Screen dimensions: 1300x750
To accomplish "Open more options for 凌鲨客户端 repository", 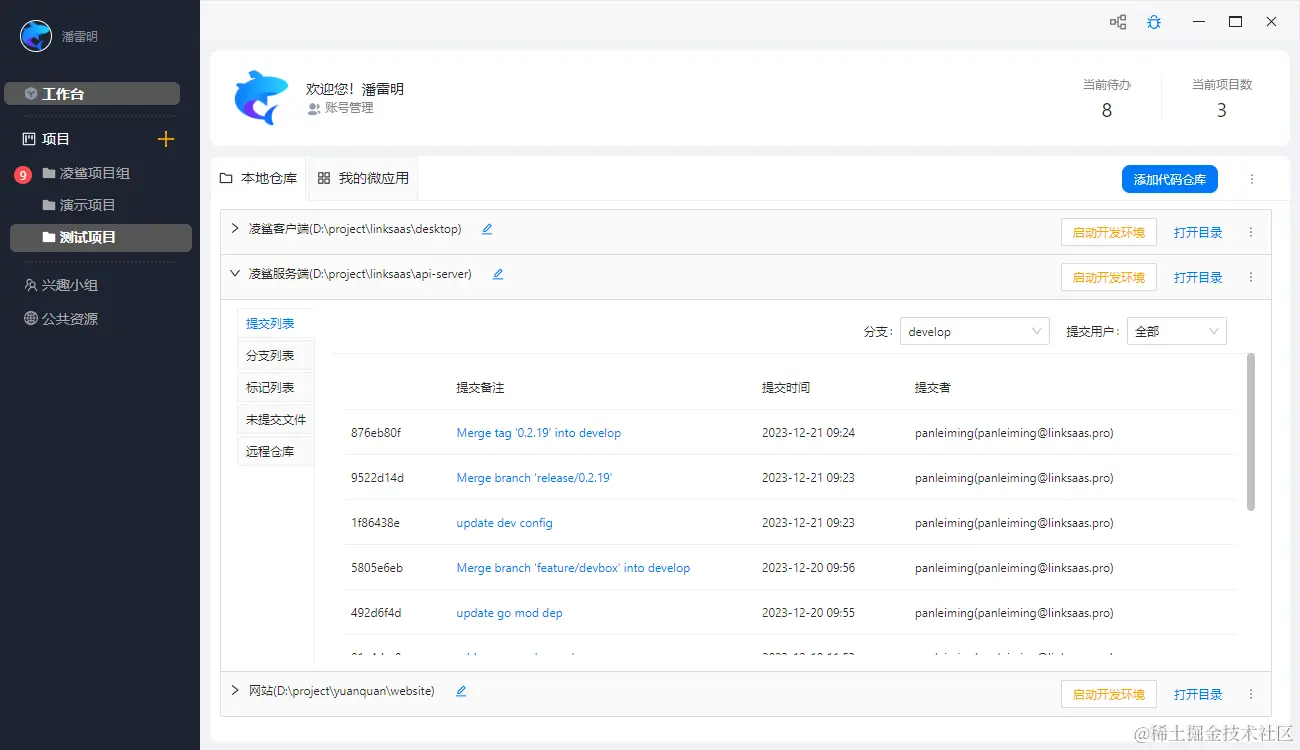I will (x=1251, y=232).
